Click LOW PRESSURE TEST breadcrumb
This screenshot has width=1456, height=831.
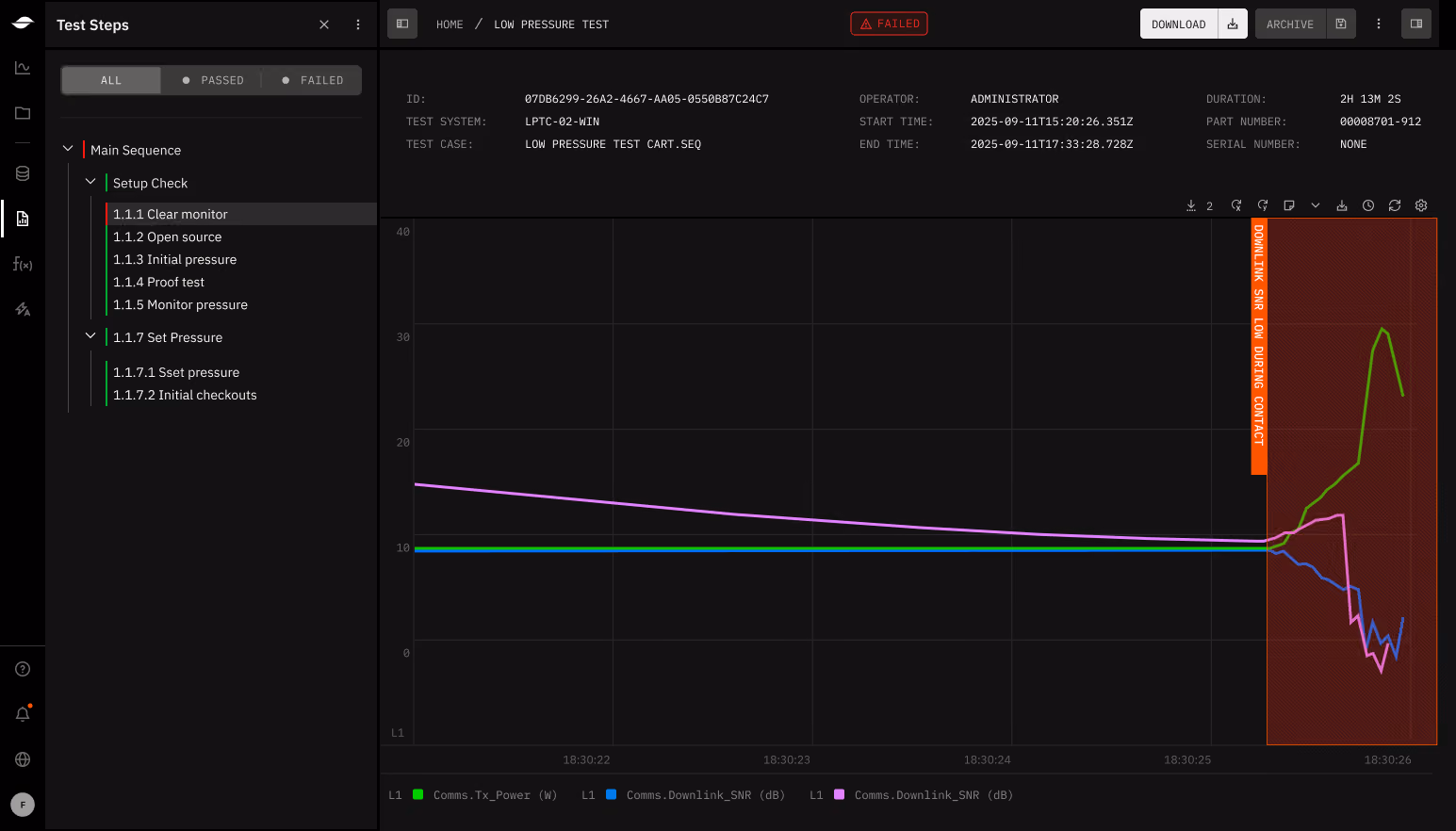[551, 24]
